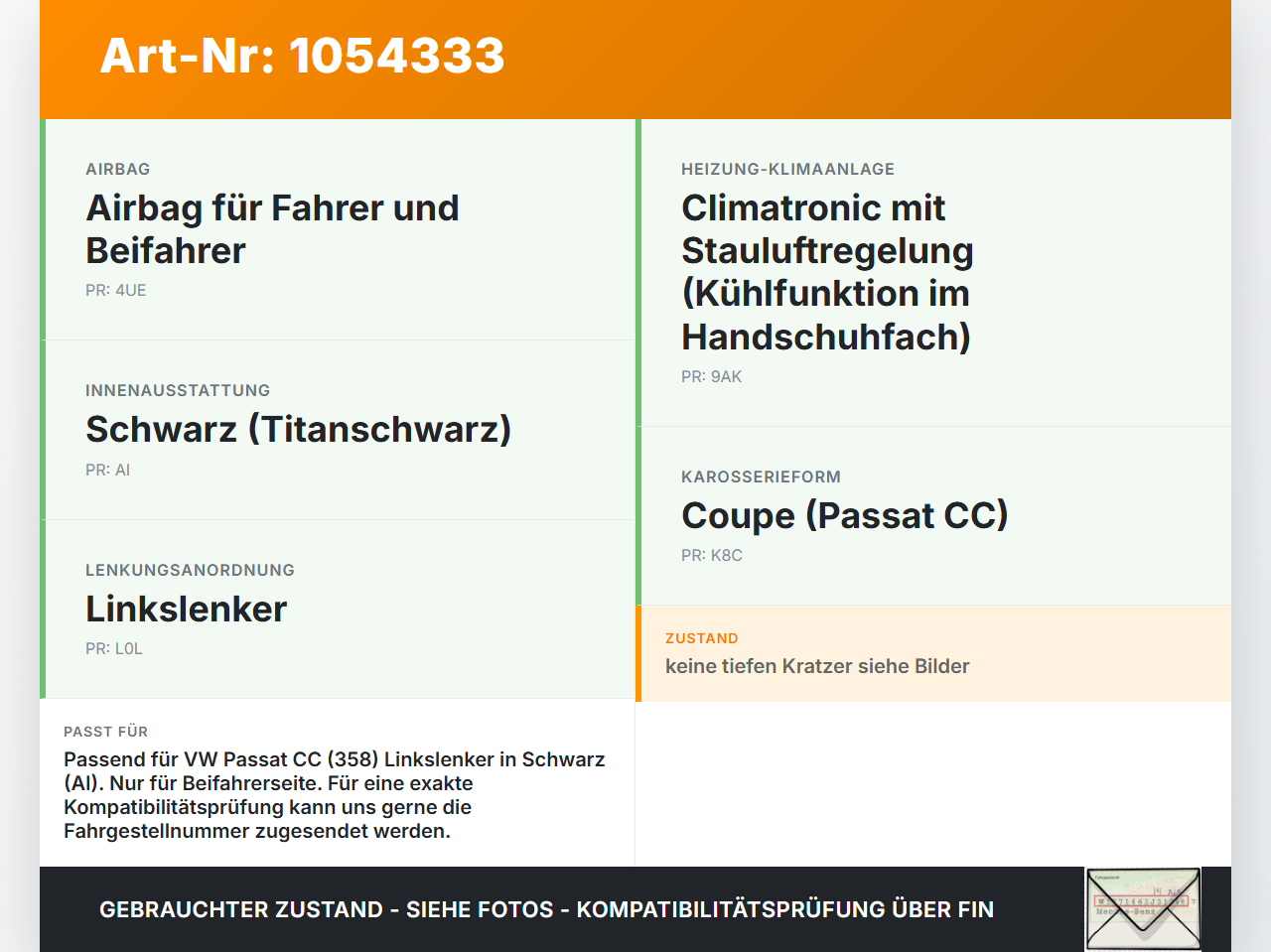Click the PR: AI code
1271x952 pixels.
pyautogui.click(x=107, y=471)
